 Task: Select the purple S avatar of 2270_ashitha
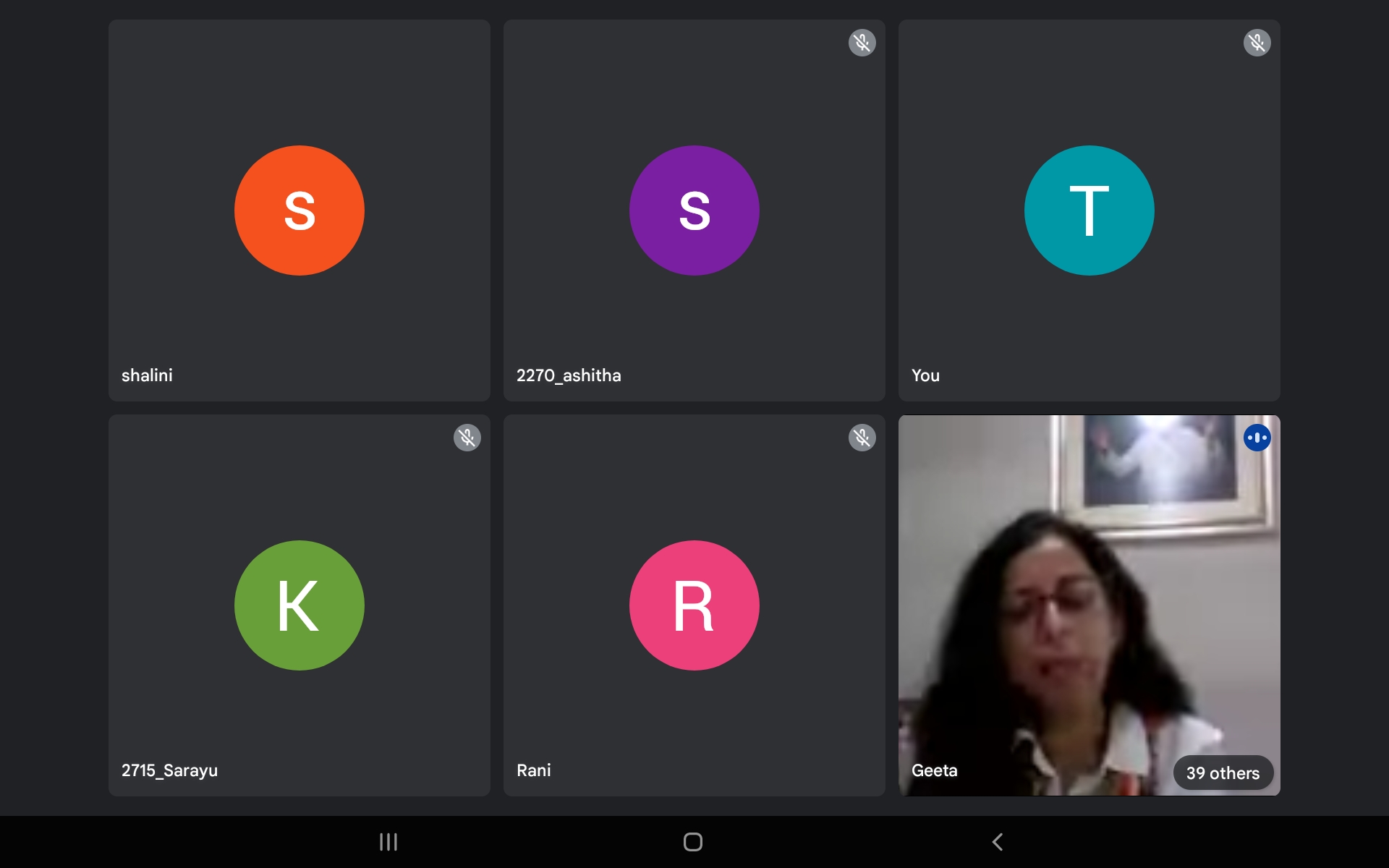coord(694,210)
